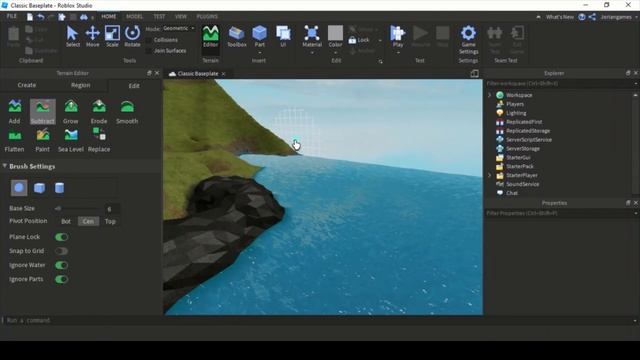Switch to the TEST ribbon tab
Image resolution: width=640 pixels, height=360 pixels.
[159, 17]
